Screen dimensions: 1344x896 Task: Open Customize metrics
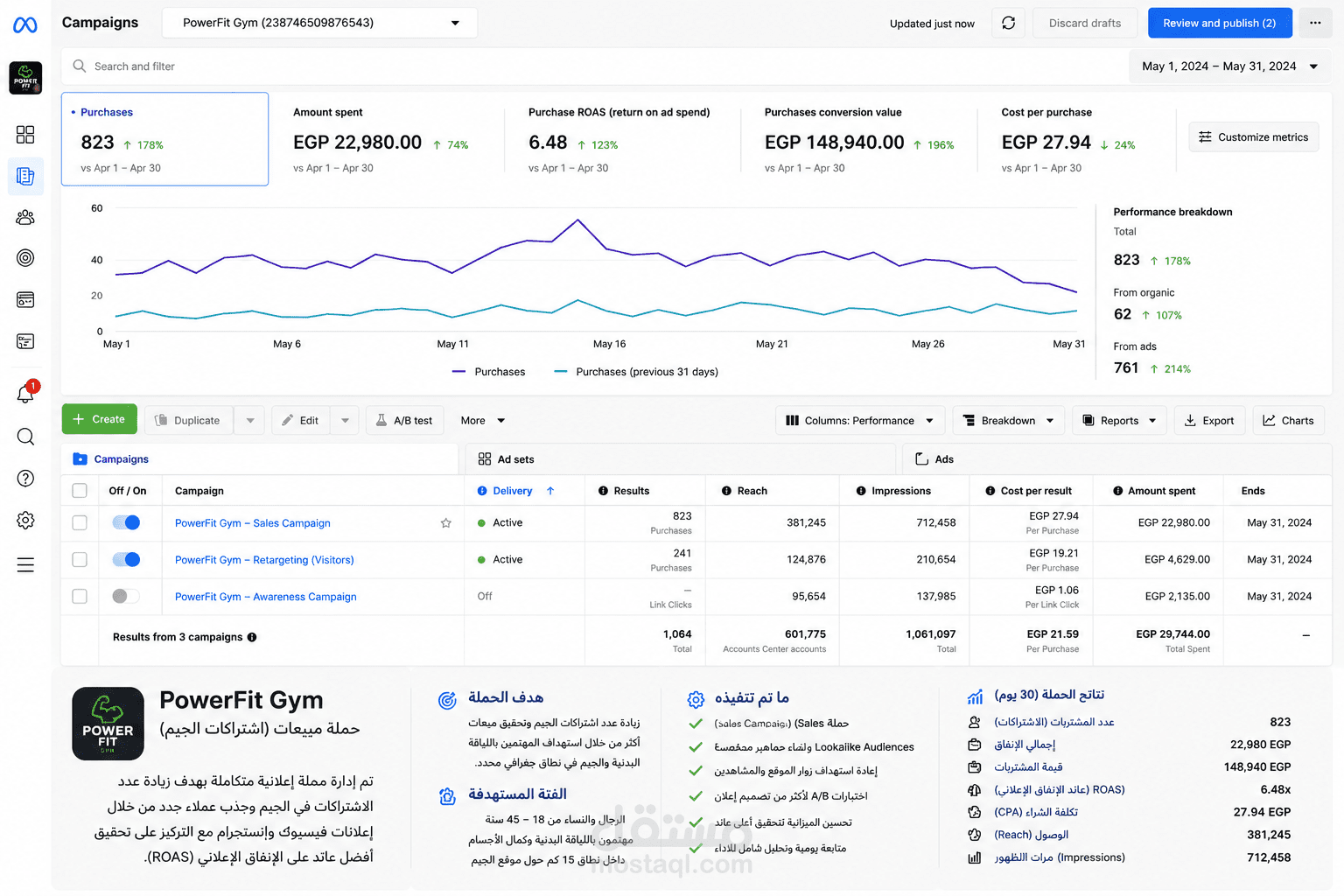1254,137
